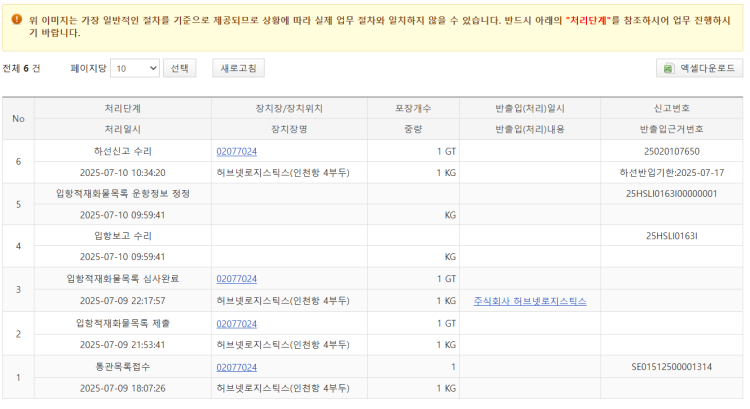Select 하선반입기한:2025-07-17 cell

[672, 173]
